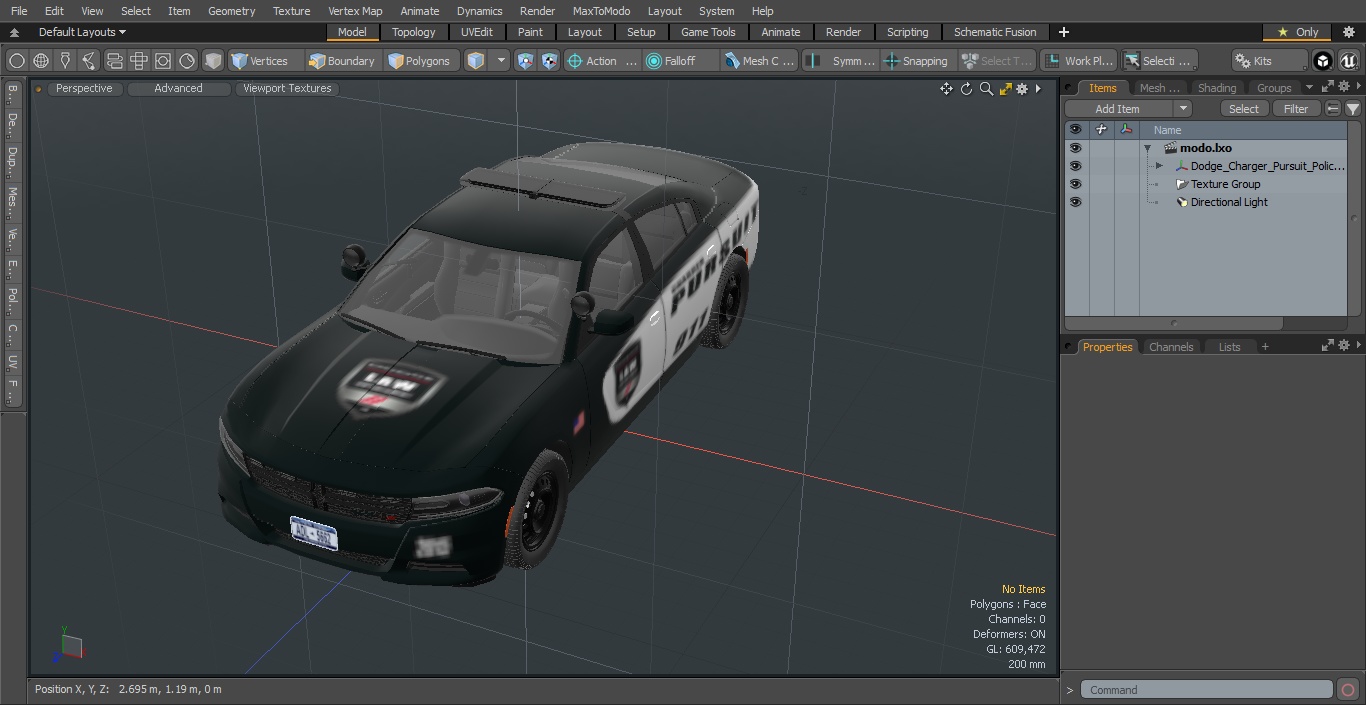Hide the Directional Light item
The width and height of the screenshot is (1366, 705).
click(1075, 202)
